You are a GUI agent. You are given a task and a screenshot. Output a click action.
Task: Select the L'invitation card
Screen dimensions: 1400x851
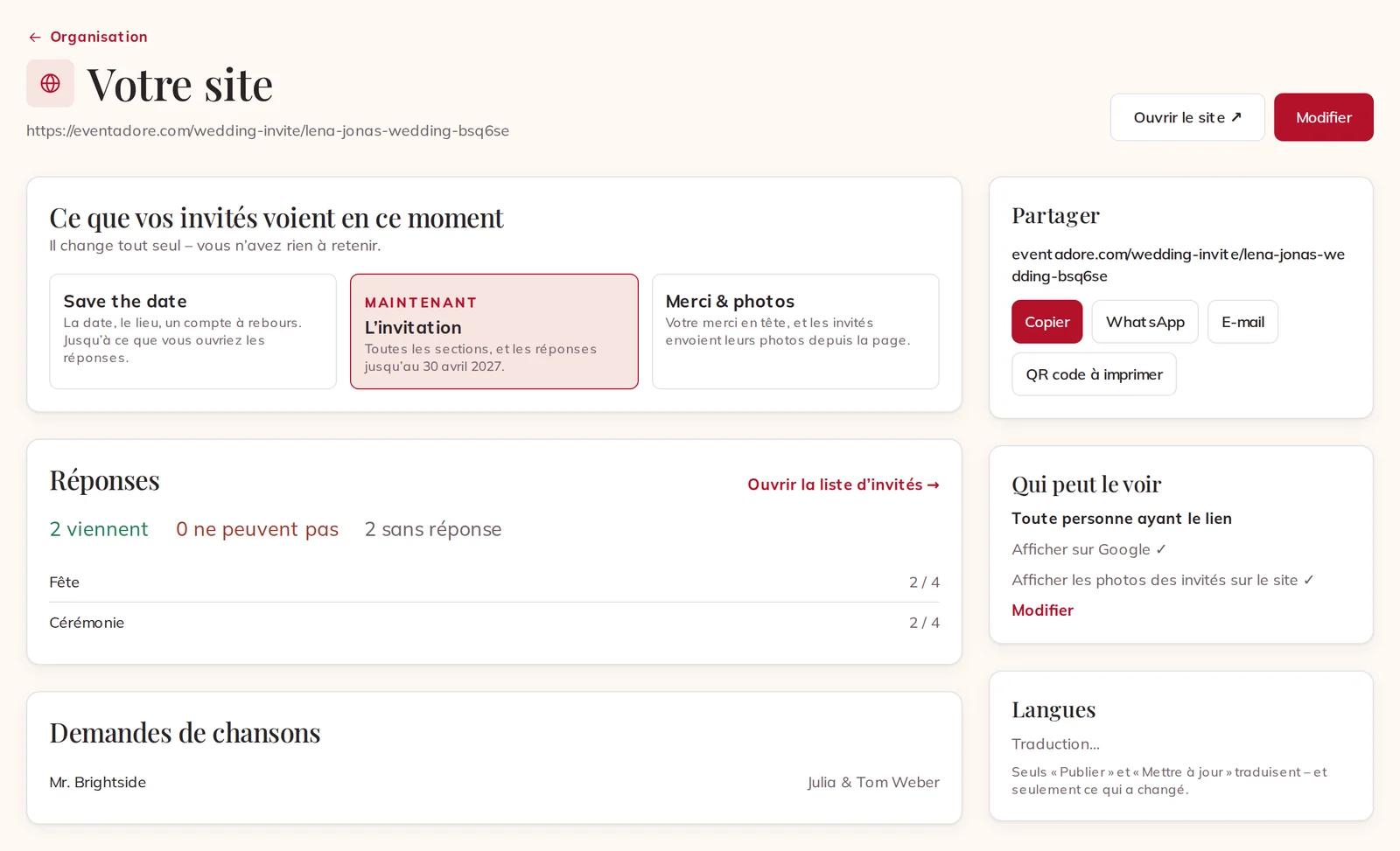click(494, 331)
